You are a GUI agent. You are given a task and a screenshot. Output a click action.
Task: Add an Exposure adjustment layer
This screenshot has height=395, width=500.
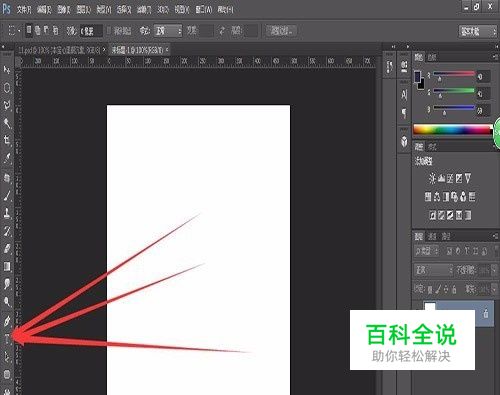pos(459,178)
